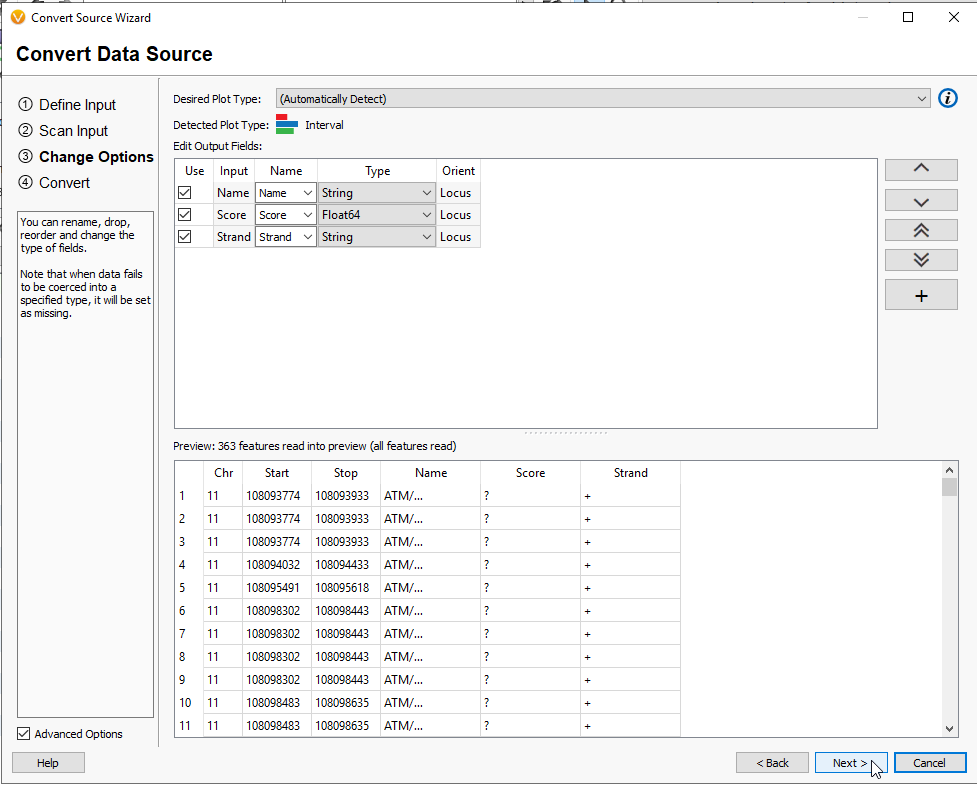Add a new output field with the plus button
977x787 pixels.
[920, 294]
